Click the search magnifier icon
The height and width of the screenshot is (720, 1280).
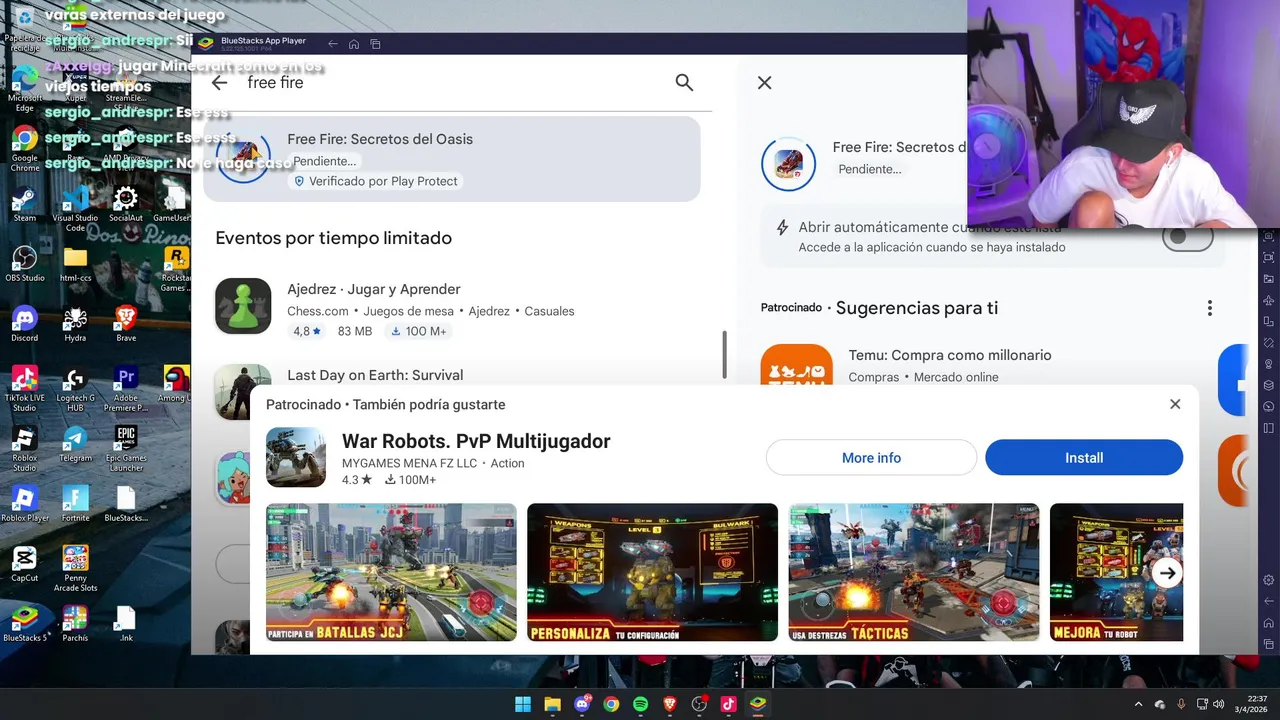click(684, 83)
